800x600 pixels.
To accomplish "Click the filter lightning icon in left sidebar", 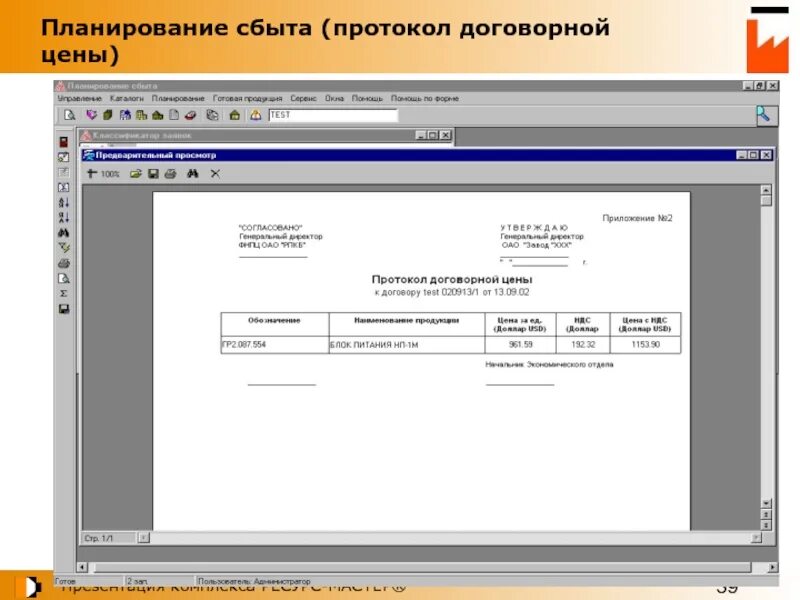I will coord(64,248).
